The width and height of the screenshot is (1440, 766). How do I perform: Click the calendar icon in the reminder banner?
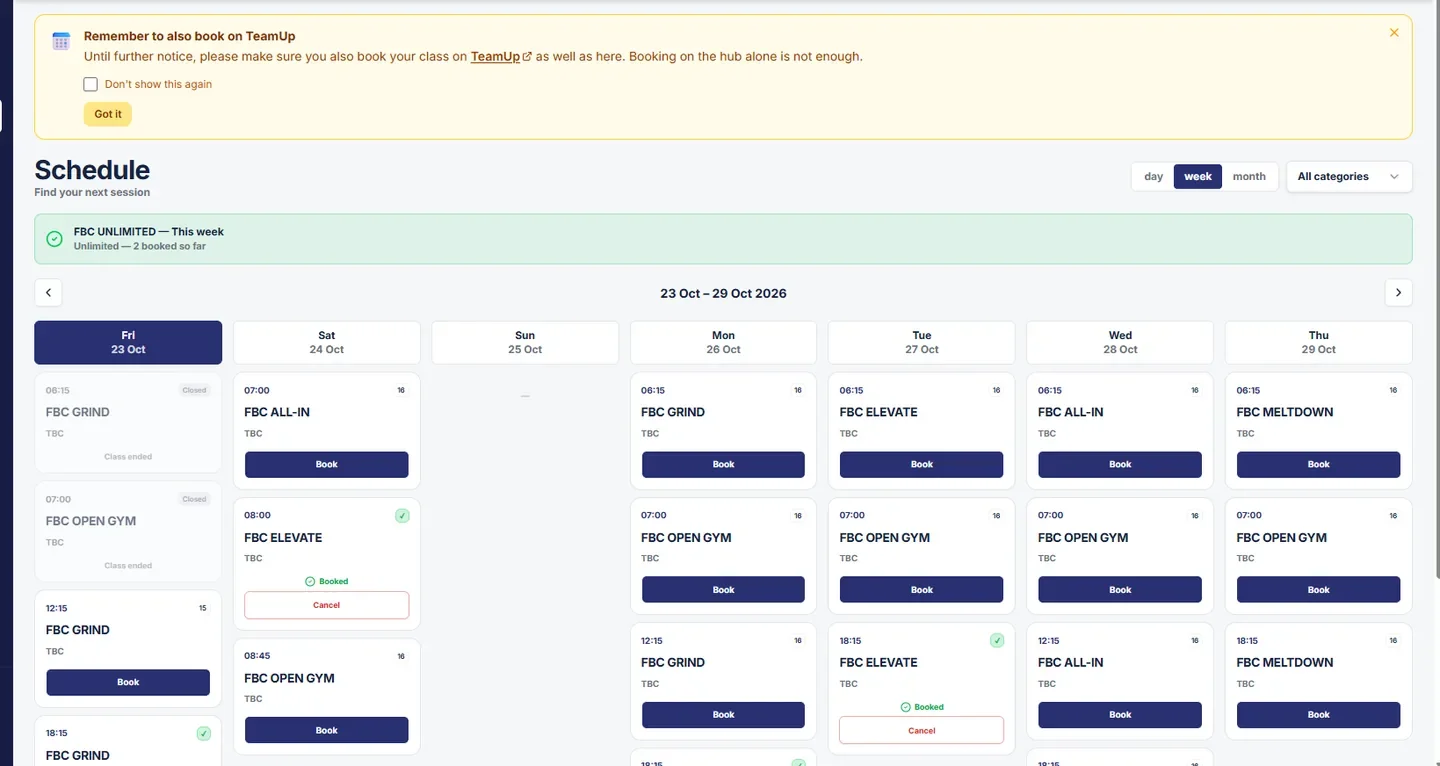61,41
